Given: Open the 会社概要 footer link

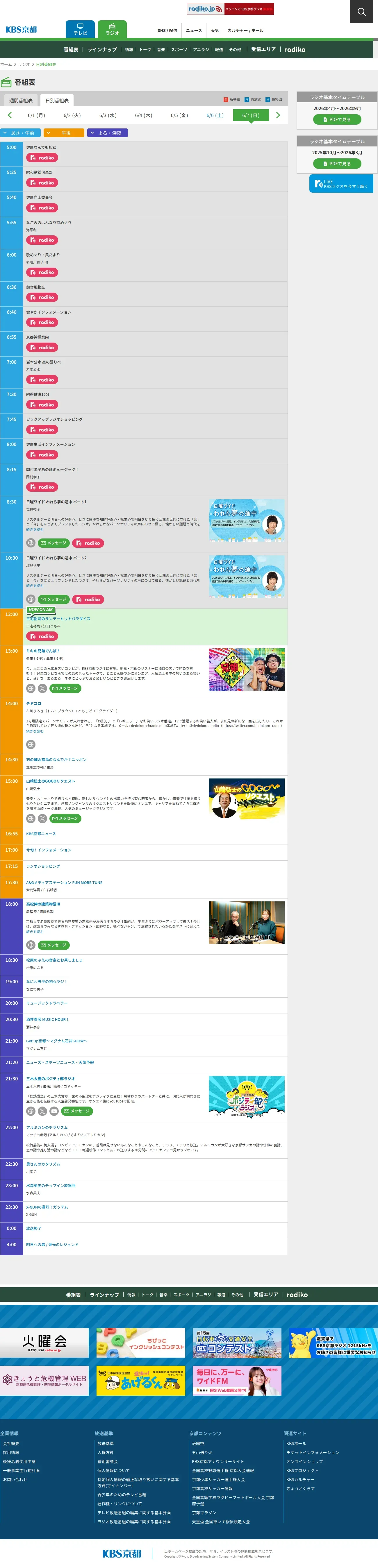Looking at the screenshot, I should click(11, 1443).
